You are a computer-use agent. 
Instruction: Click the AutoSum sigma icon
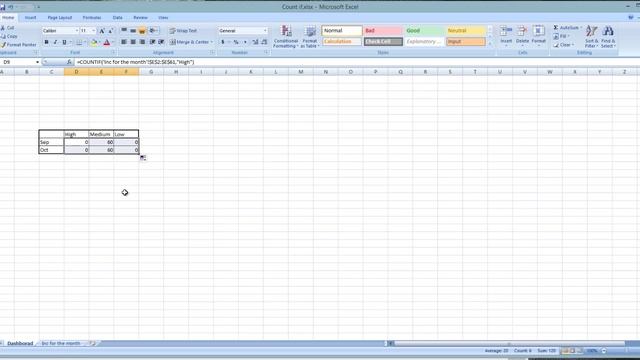tap(556, 27)
